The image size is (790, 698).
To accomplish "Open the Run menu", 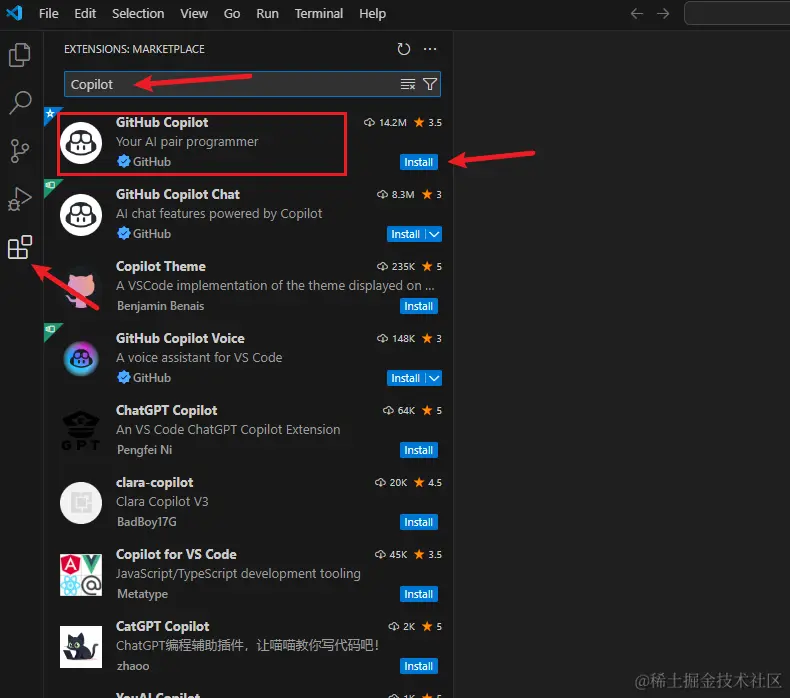I will tap(267, 14).
